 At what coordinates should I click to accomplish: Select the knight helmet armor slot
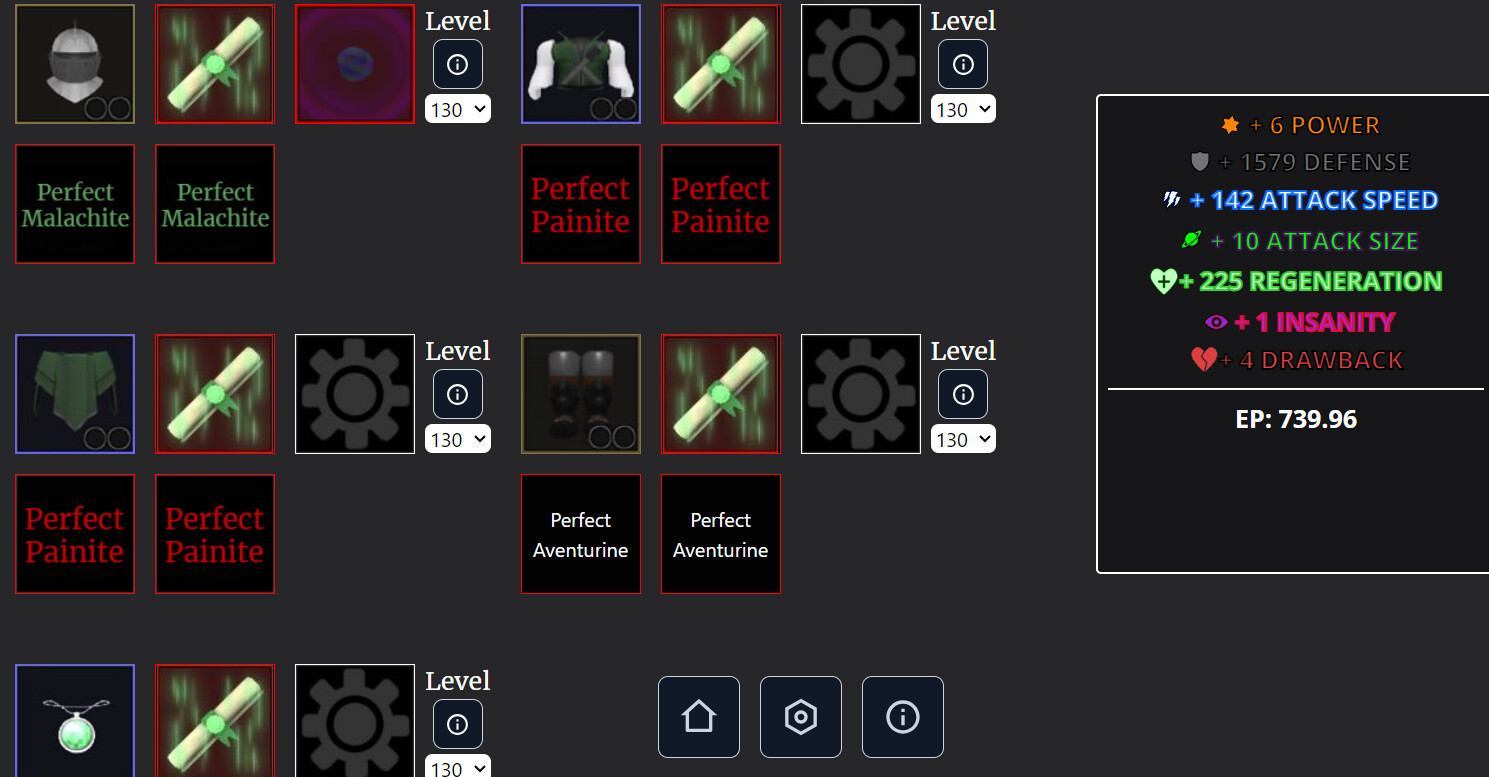(75, 64)
